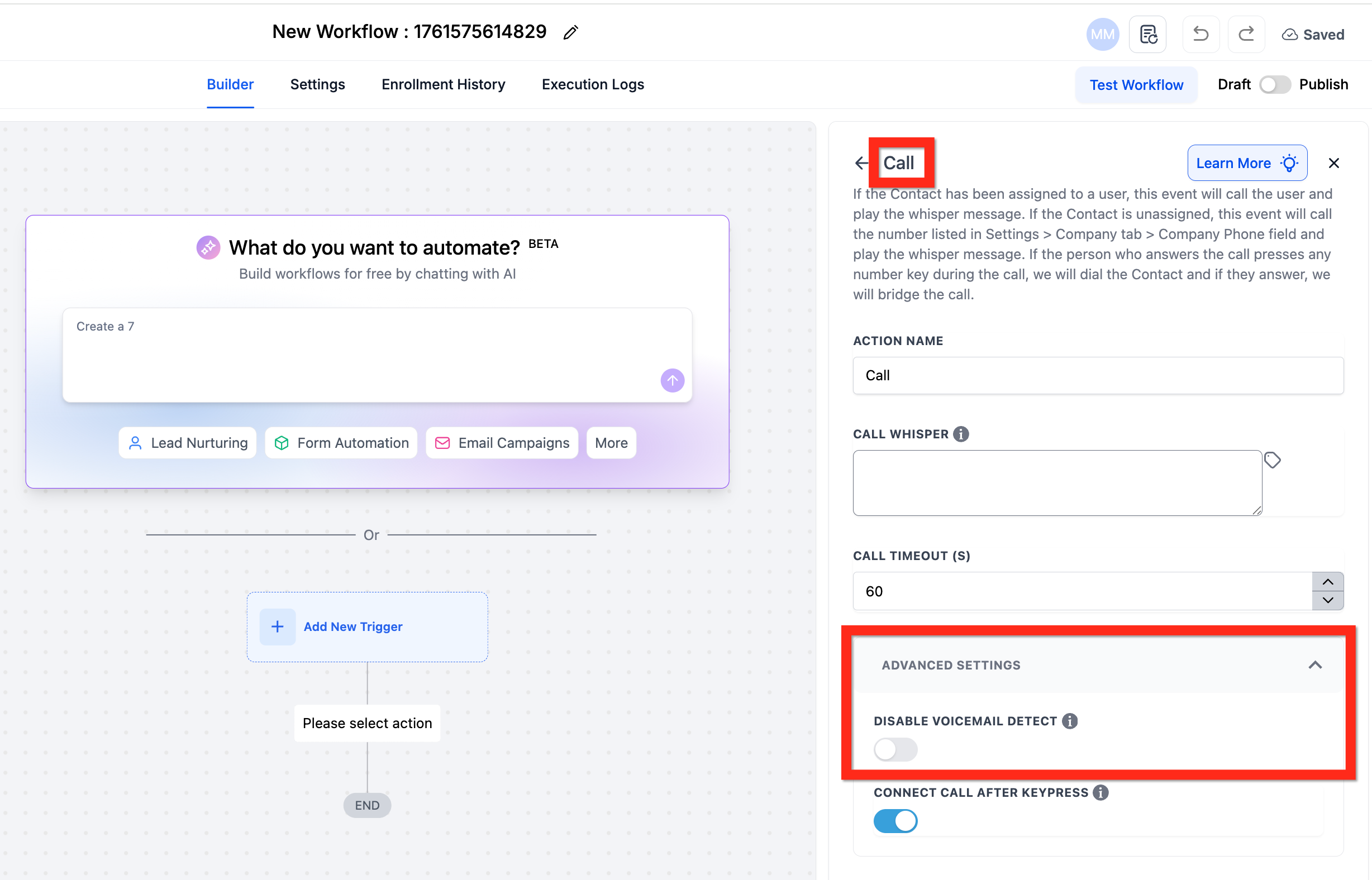Send AI prompt with purple arrow button

point(672,381)
